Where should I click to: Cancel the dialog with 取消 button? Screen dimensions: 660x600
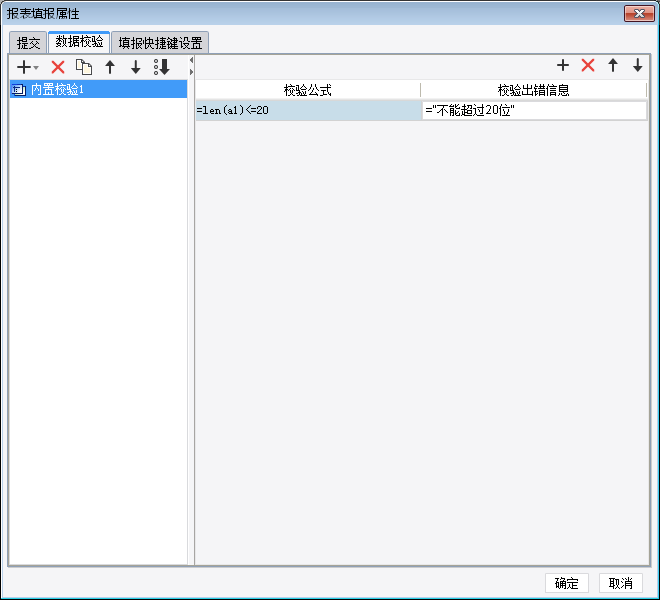621,583
